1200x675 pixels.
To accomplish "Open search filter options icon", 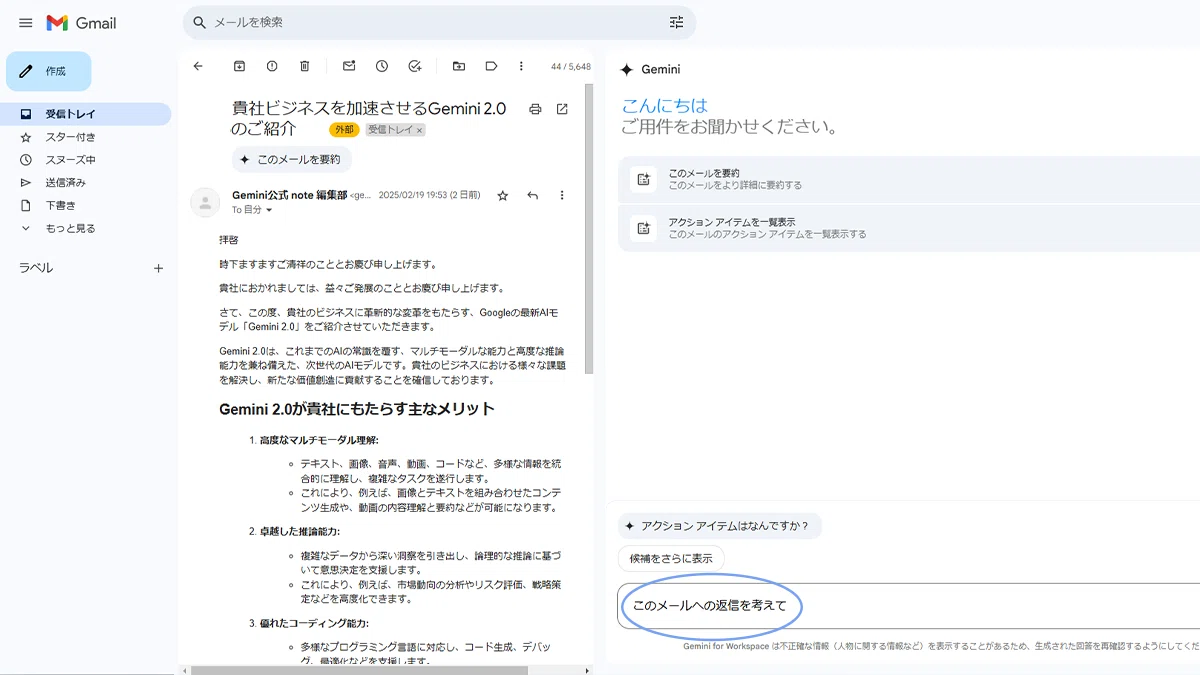I will pos(676,22).
